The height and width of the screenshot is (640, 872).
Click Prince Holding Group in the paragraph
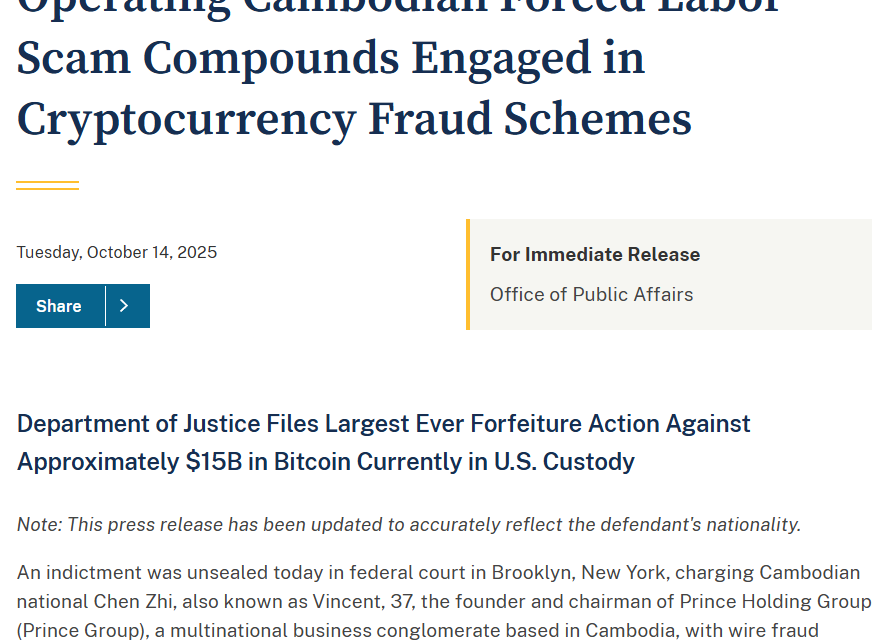coord(776,602)
